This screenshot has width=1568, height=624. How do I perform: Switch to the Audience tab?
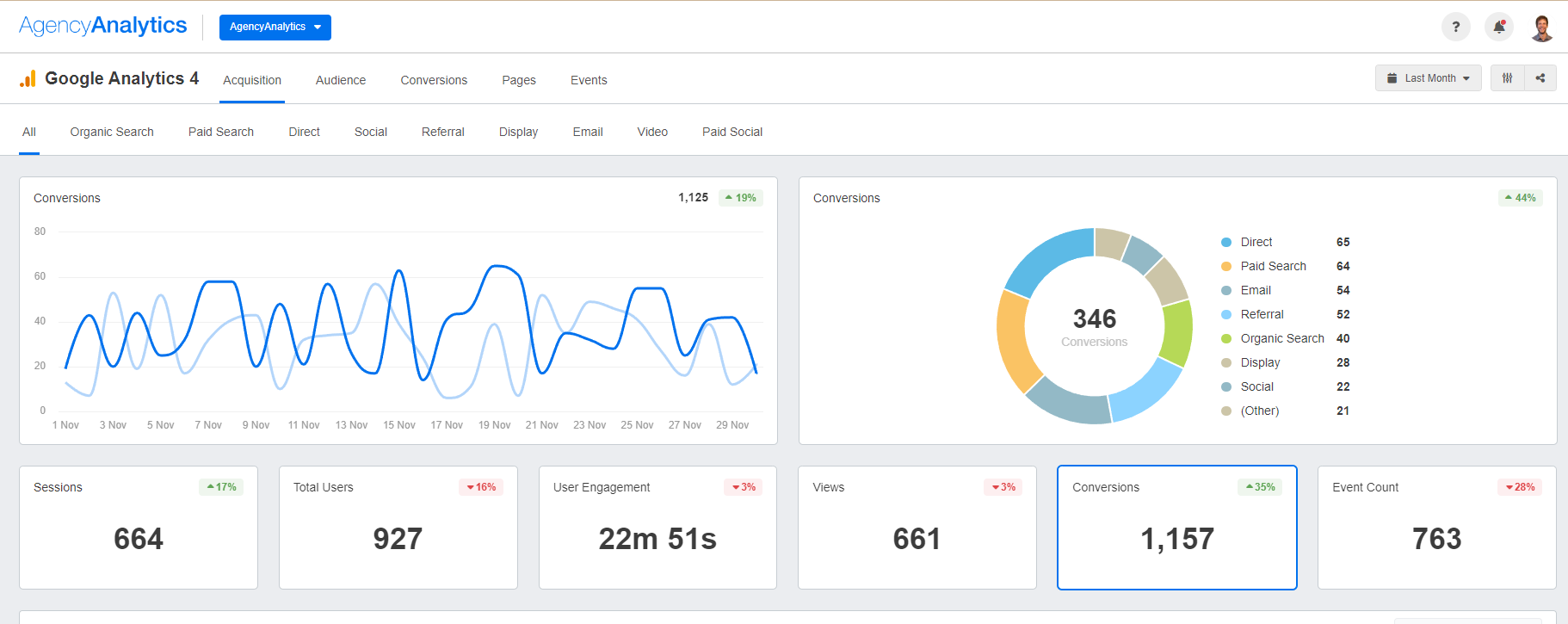pyautogui.click(x=340, y=80)
